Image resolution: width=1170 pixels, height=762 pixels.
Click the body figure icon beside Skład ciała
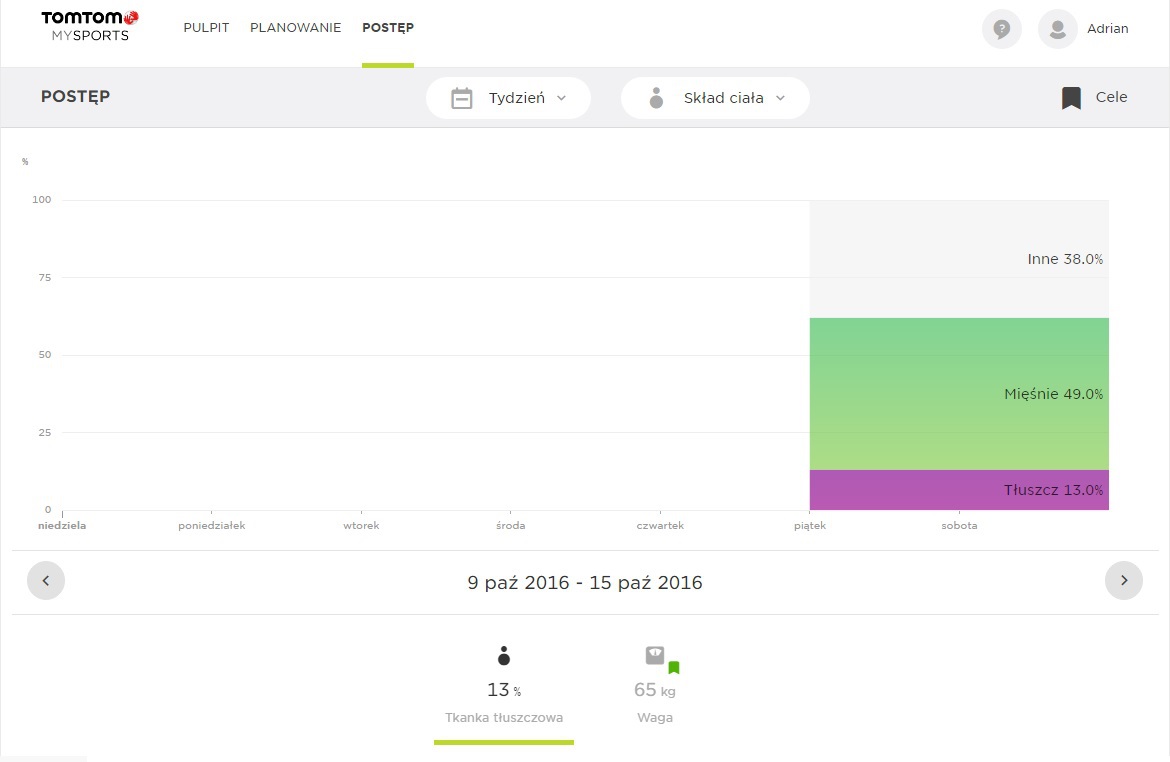click(x=657, y=98)
